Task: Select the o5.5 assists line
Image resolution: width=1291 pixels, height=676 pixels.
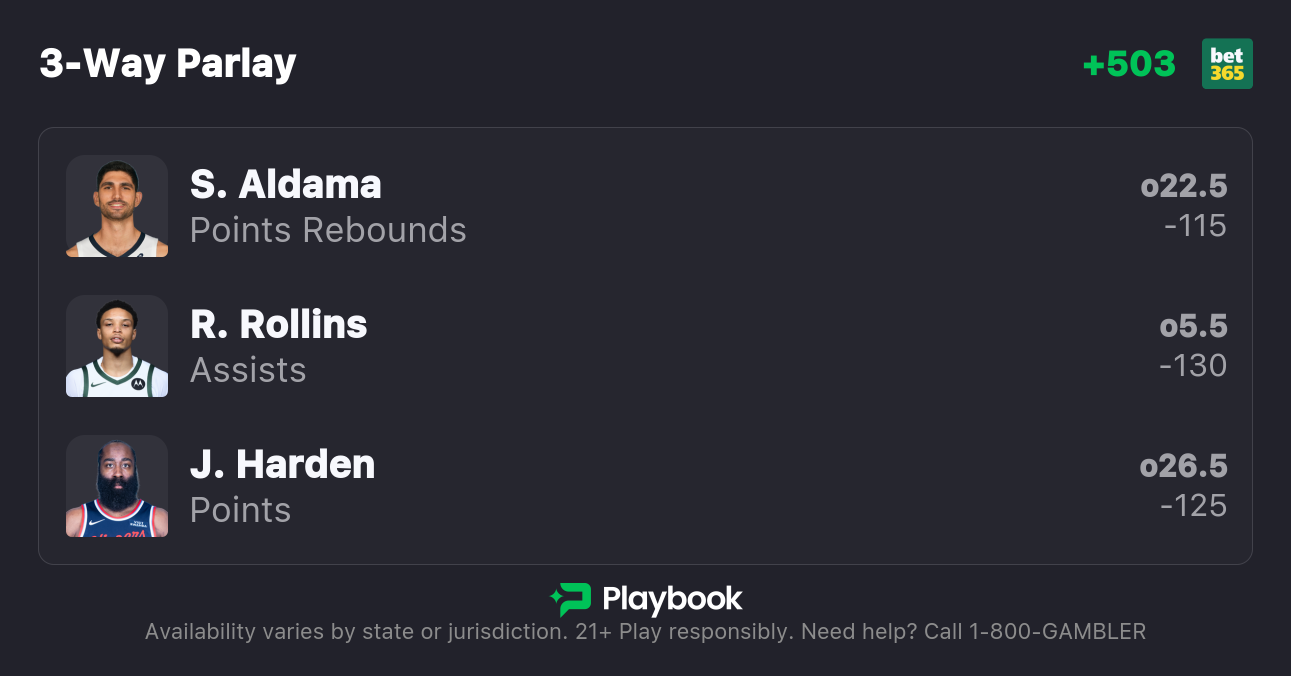Action: click(x=1193, y=326)
